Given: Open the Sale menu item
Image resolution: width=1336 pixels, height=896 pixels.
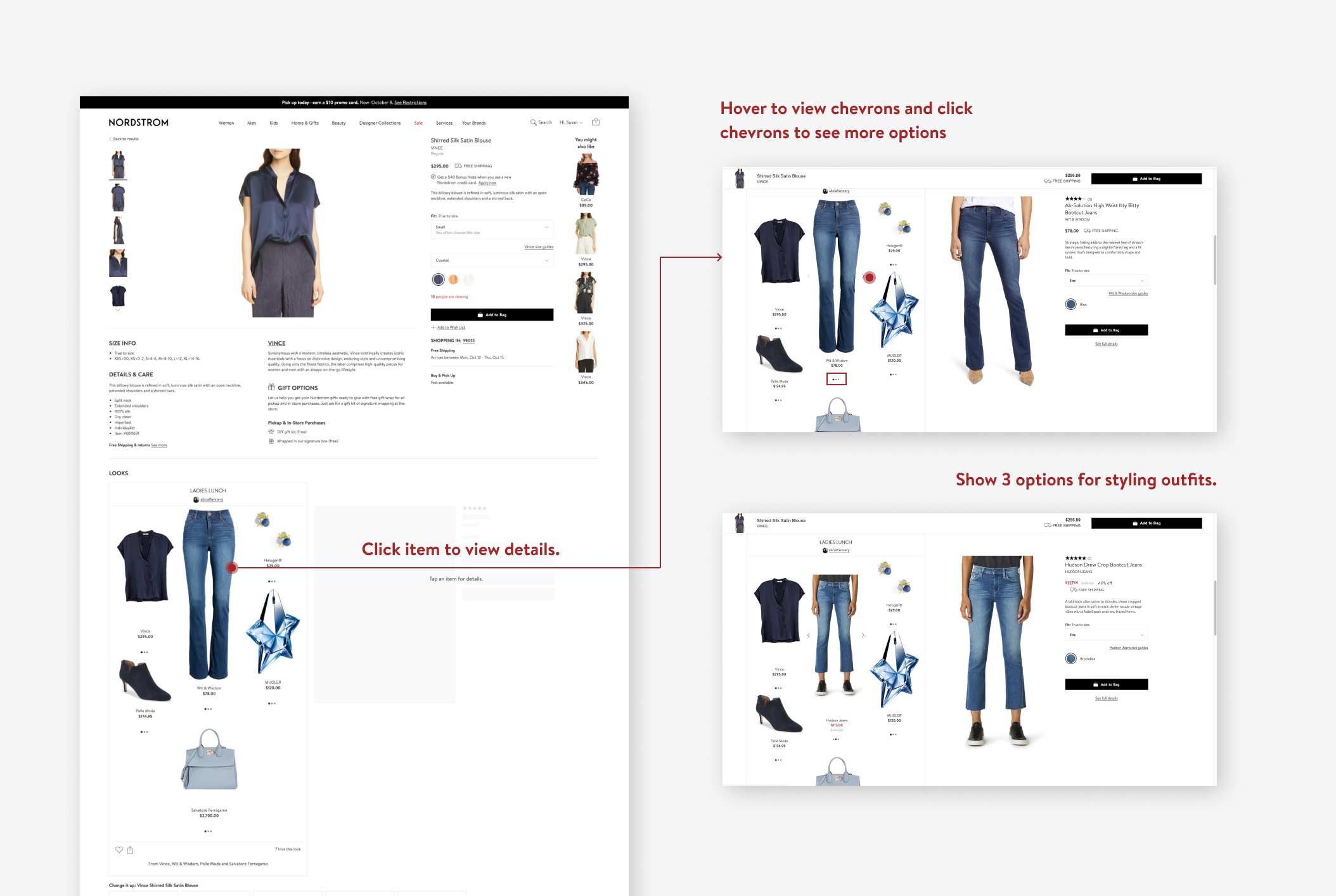Looking at the screenshot, I should coord(418,123).
